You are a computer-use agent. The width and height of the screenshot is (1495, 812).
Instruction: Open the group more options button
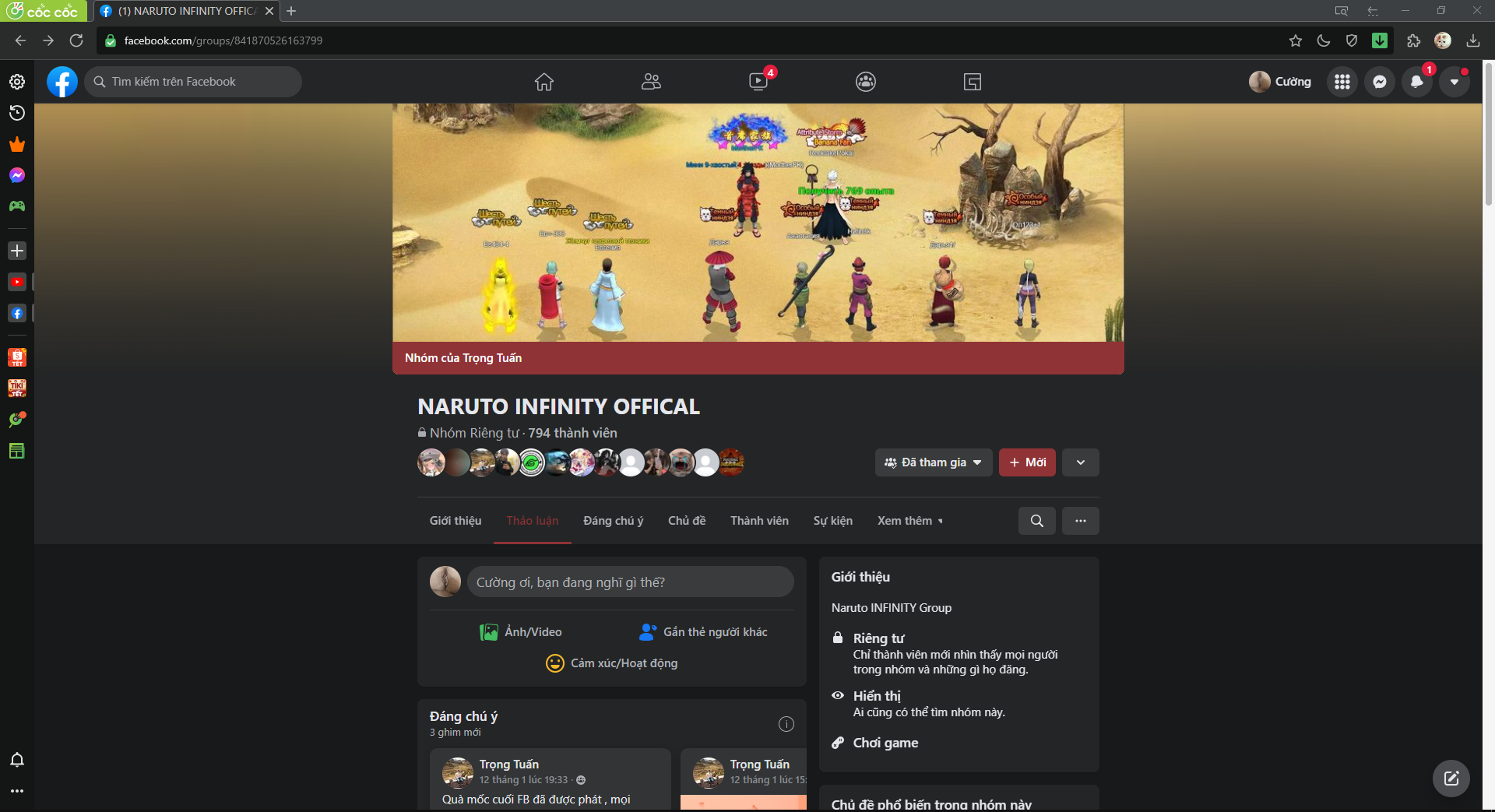(x=1081, y=521)
